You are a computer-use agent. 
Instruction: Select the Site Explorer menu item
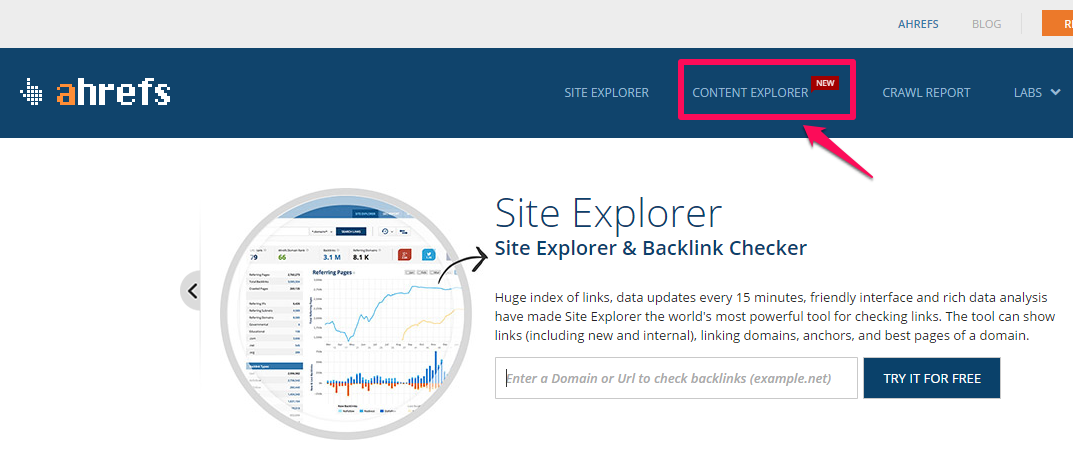606,92
